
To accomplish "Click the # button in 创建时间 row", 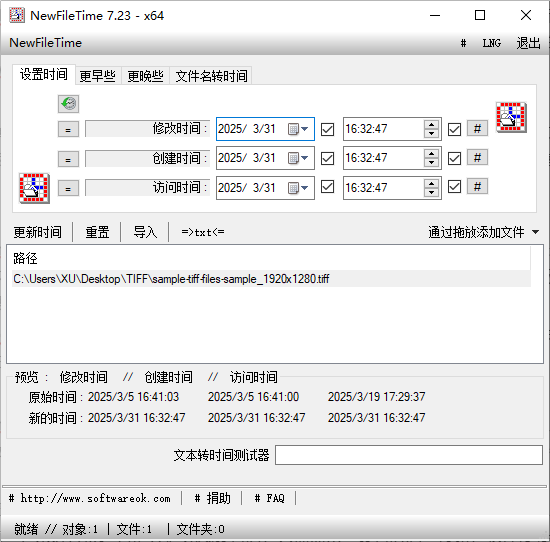I will 477,158.
